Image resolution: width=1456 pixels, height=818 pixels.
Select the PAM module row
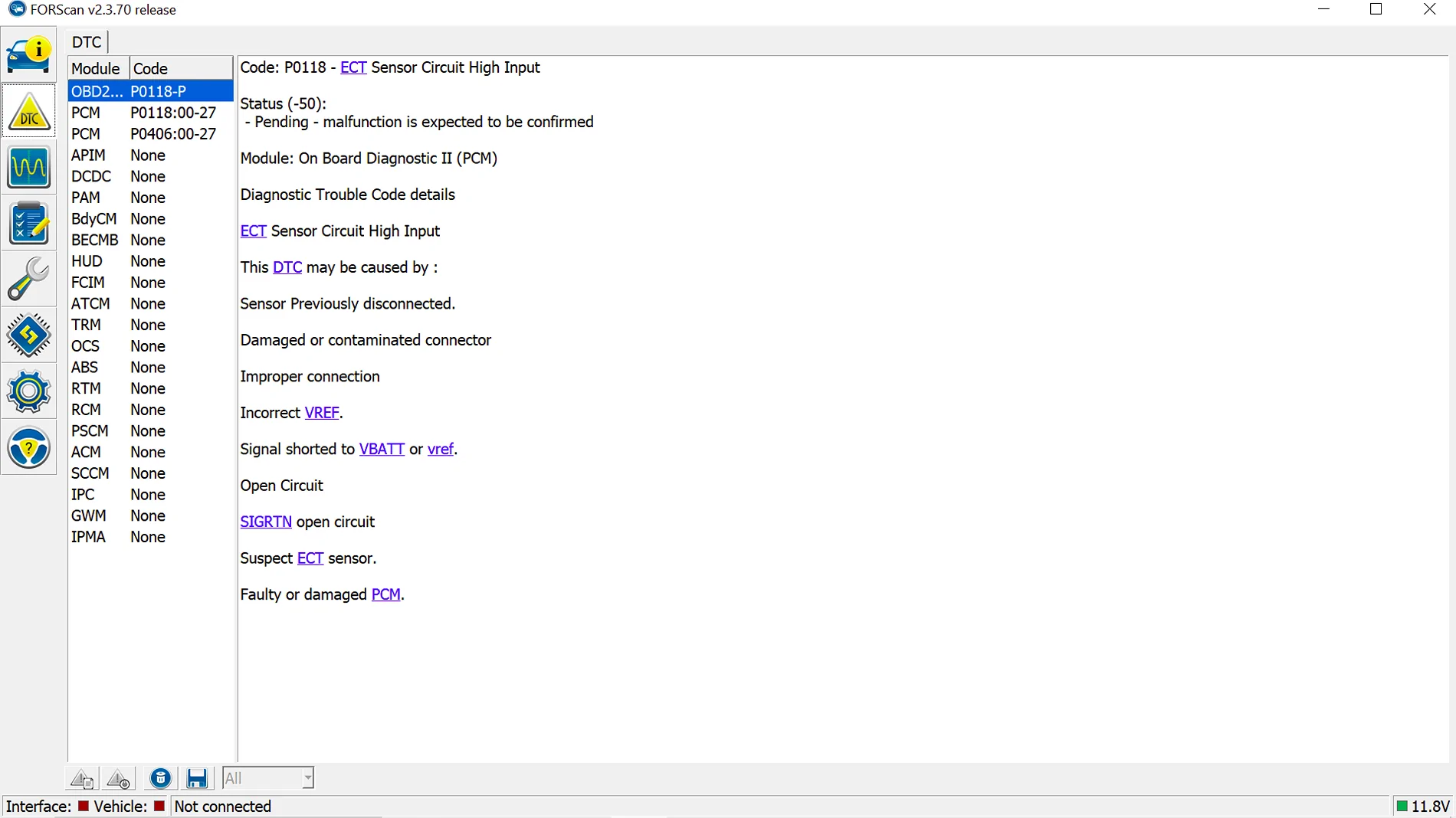150,198
